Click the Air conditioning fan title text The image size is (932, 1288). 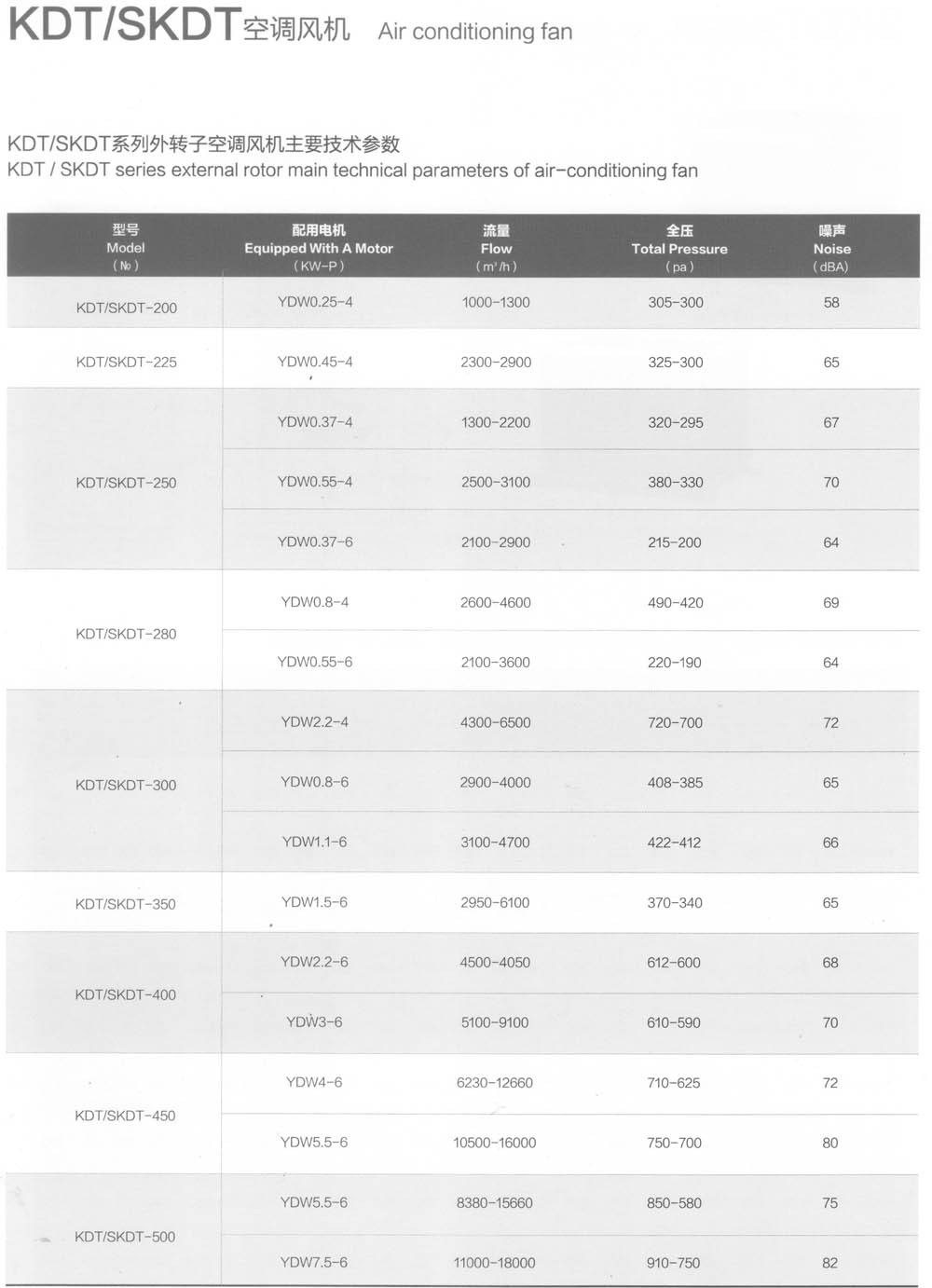(475, 32)
